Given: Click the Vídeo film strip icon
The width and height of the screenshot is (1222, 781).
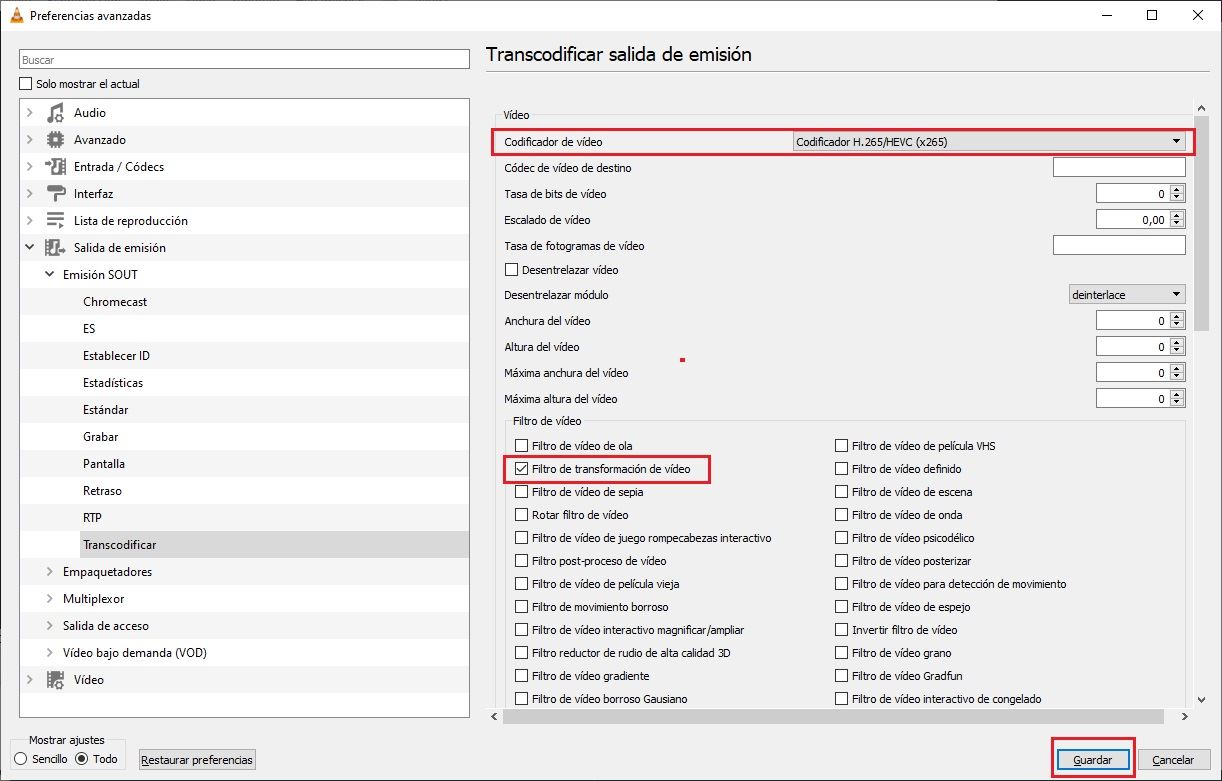Looking at the screenshot, I should (56, 680).
